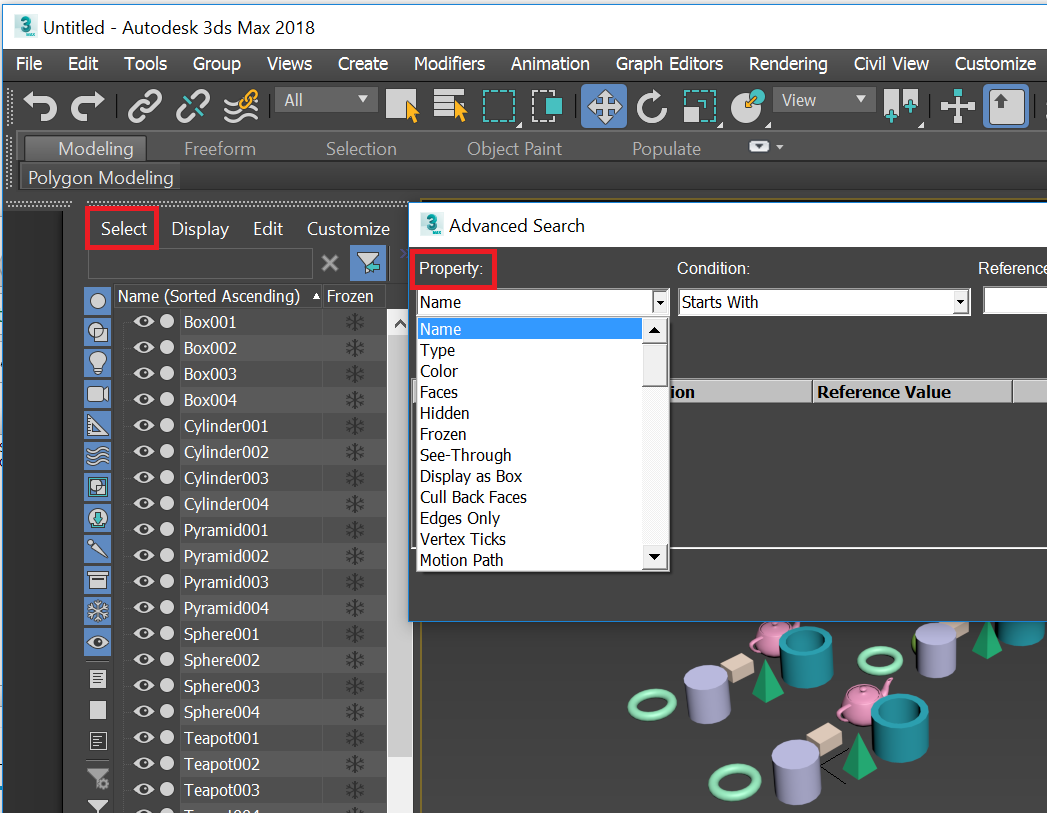Open the All selection filter dropdown
Screen dimensions: 1047x813
point(327,100)
